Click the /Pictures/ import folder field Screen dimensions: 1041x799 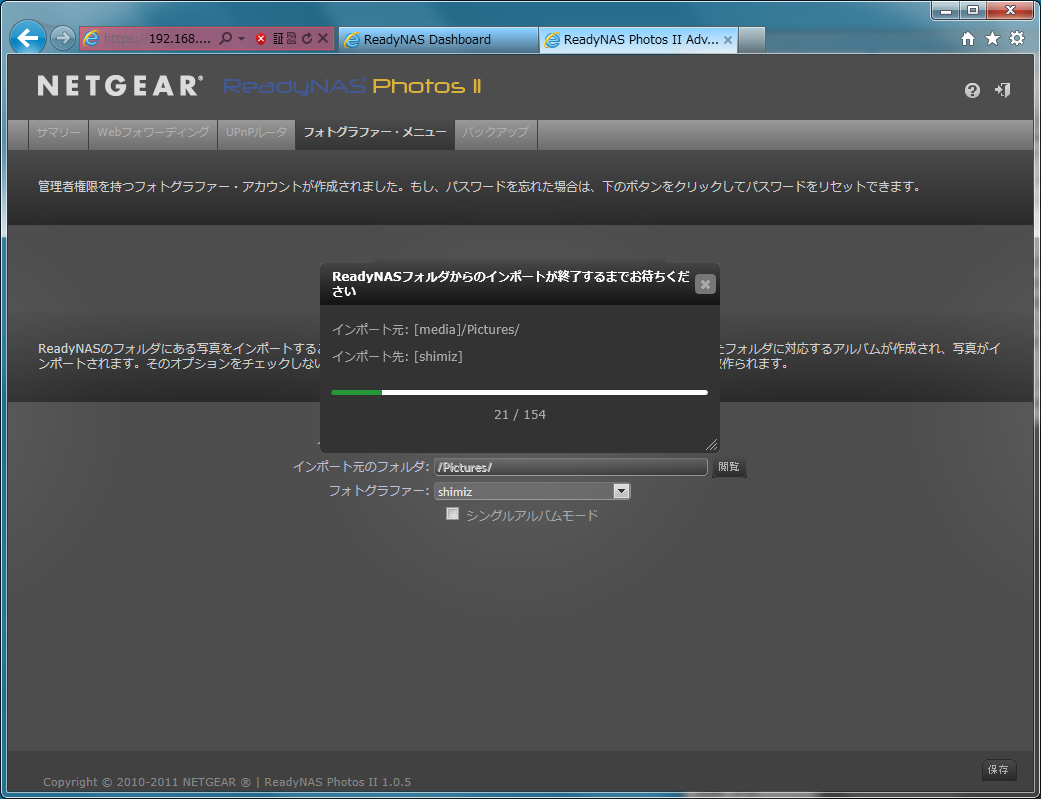tap(570, 467)
